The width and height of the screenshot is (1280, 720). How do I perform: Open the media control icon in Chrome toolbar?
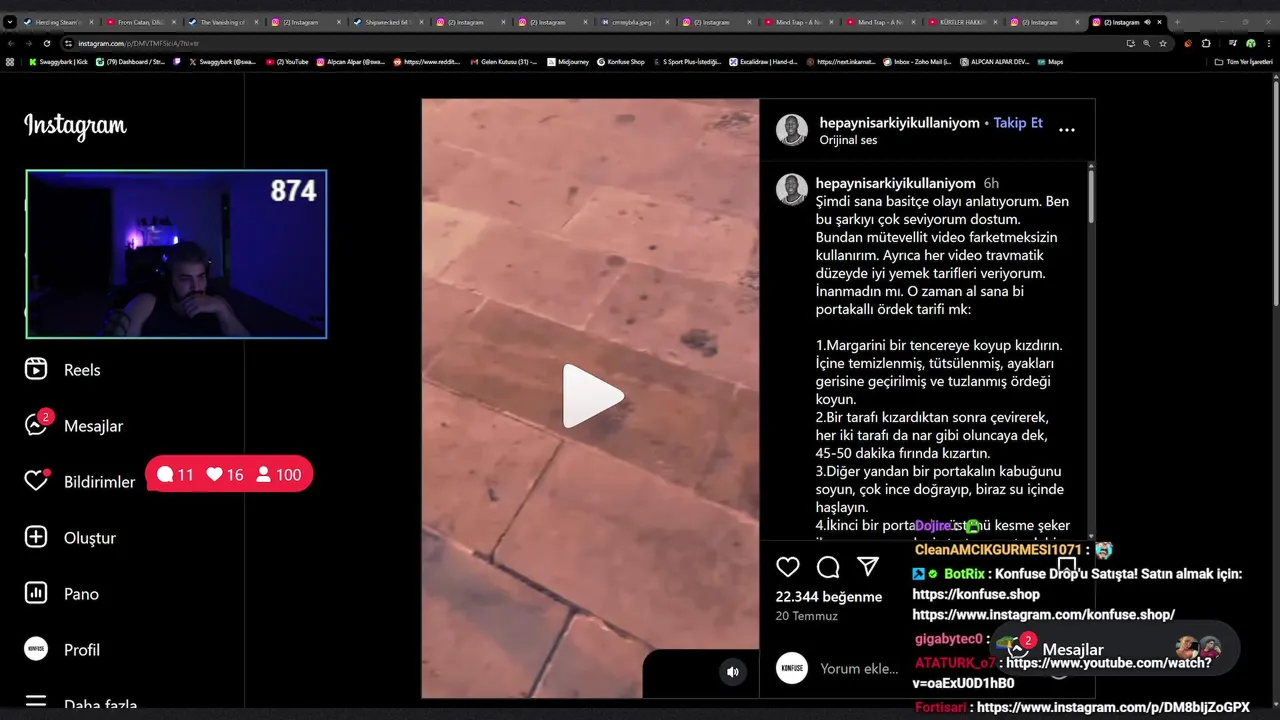coord(1232,43)
